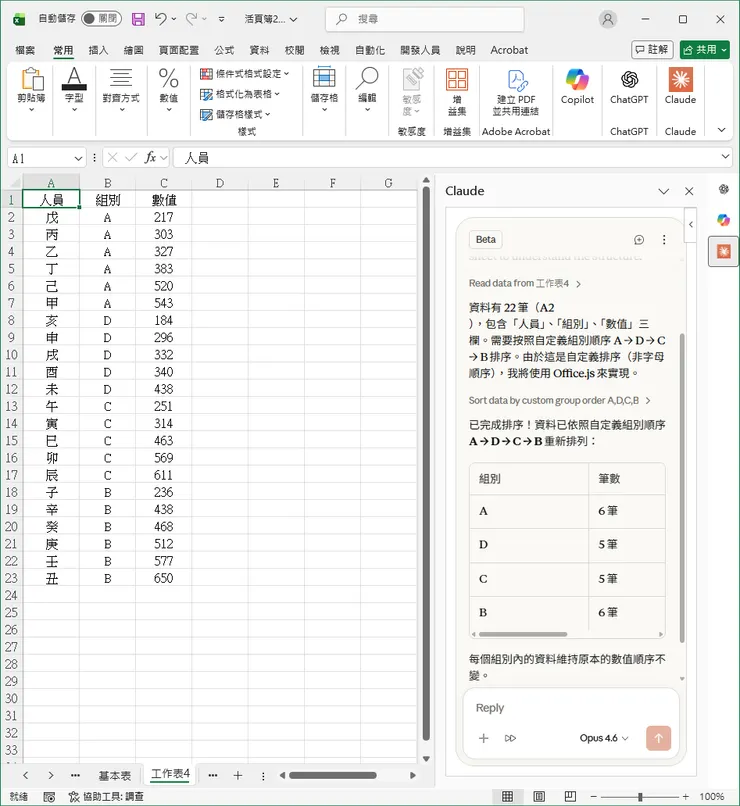Select column C header
Screen dimensions: 740x806
click(163, 183)
